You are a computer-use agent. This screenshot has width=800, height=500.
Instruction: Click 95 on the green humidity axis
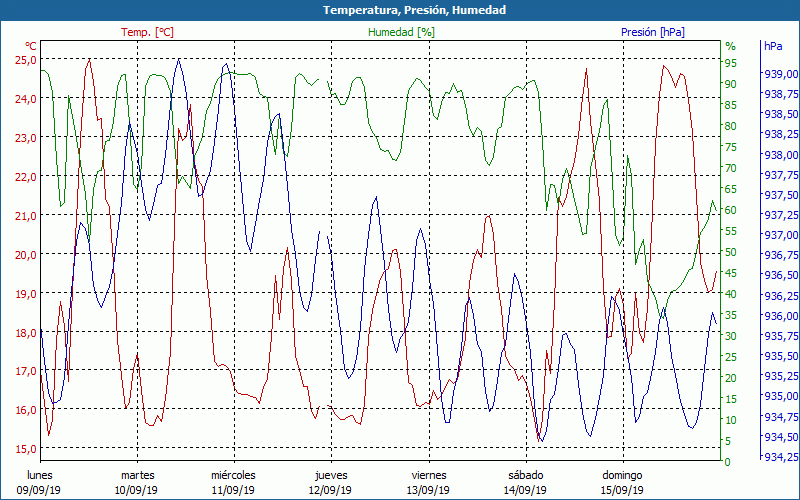[x=731, y=63]
